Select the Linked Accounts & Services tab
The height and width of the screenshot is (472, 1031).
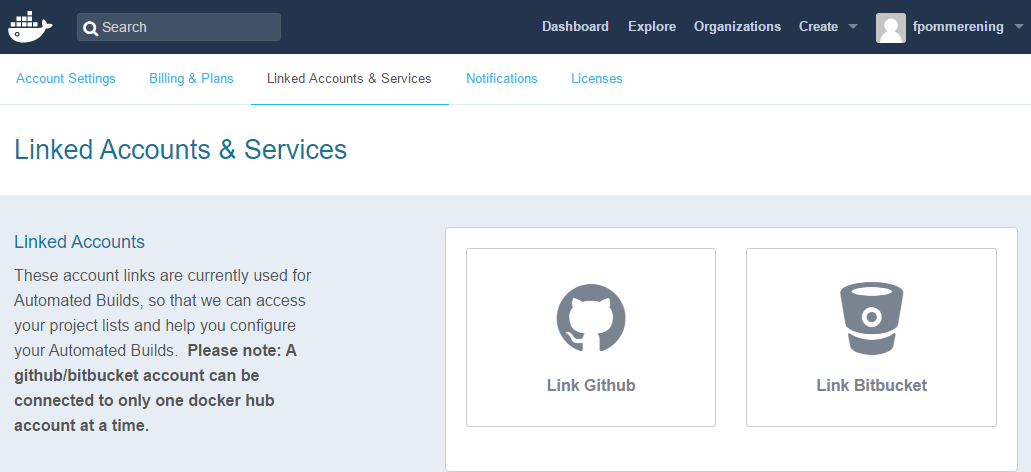[x=349, y=78]
